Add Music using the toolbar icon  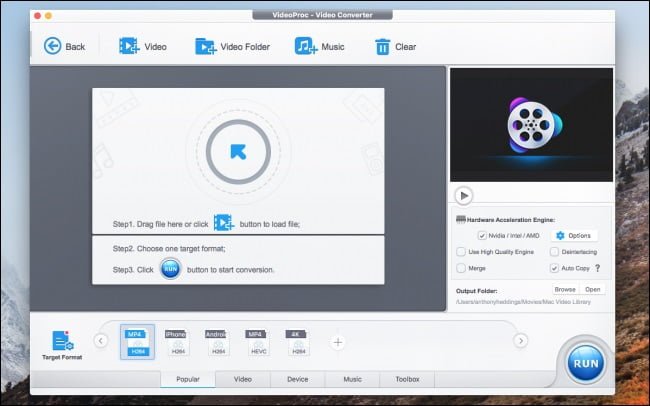305,46
